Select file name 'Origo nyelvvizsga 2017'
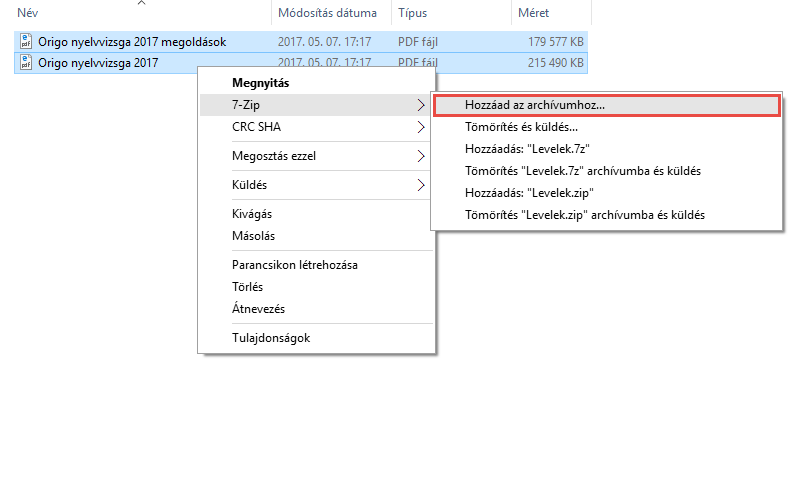Image resolution: width=808 pixels, height=477 pixels. coord(98,63)
